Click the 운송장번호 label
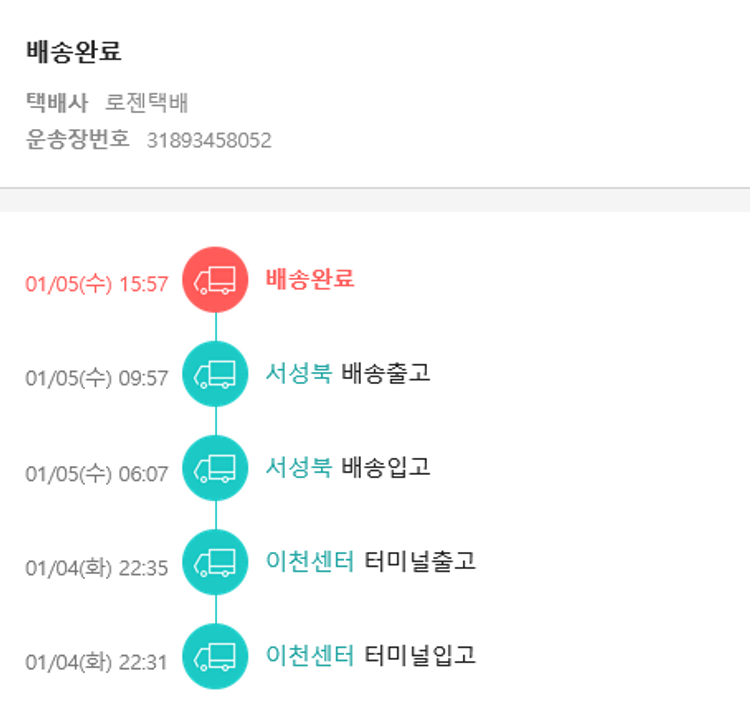The height and width of the screenshot is (715, 750). [x=78, y=139]
